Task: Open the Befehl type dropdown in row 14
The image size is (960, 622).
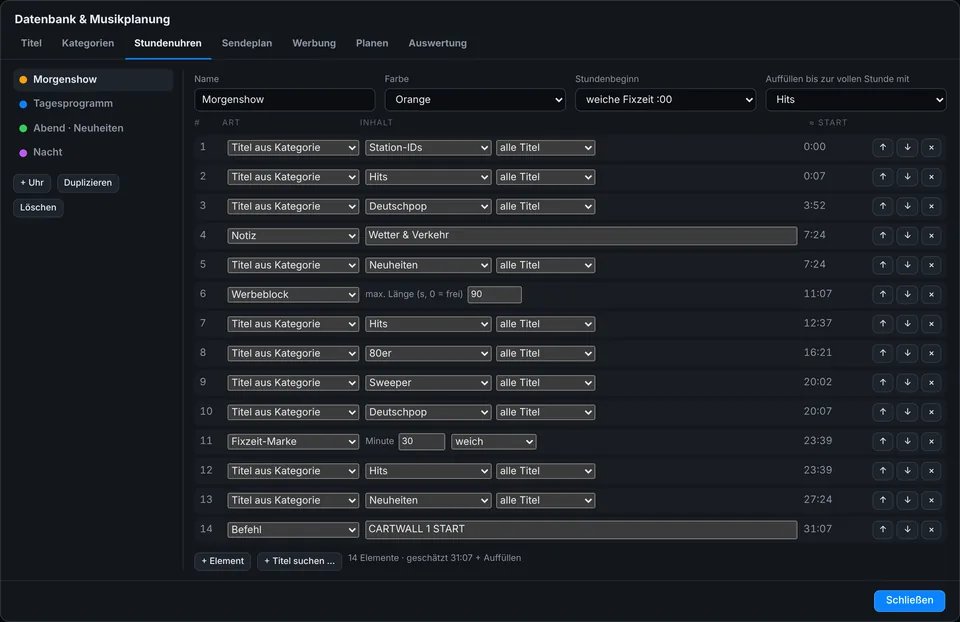Action: pos(293,530)
